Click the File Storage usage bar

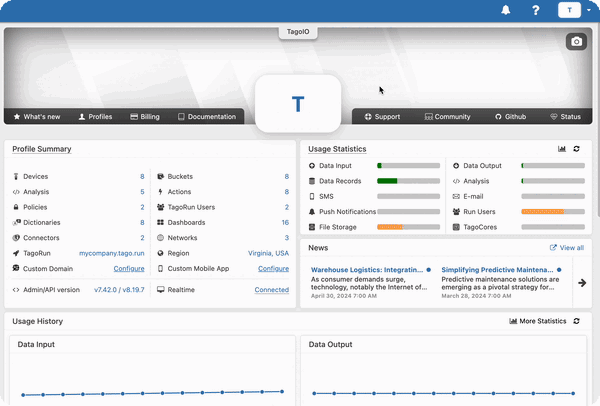[x=409, y=227]
